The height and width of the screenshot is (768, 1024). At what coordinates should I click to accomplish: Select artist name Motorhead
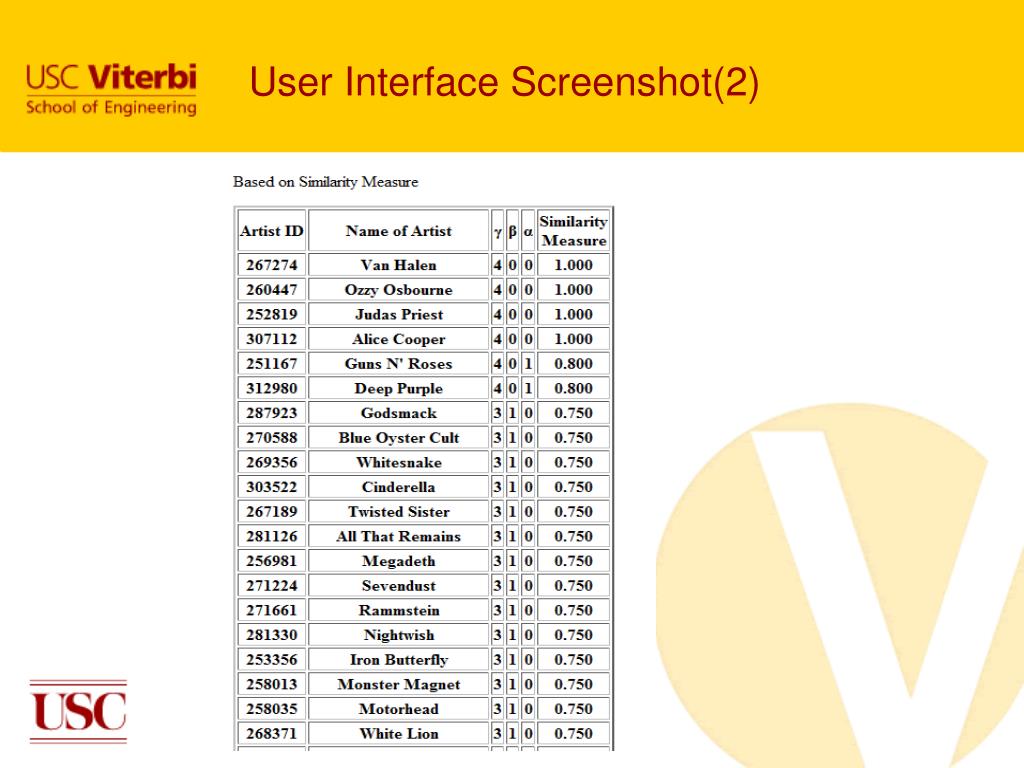coord(398,709)
